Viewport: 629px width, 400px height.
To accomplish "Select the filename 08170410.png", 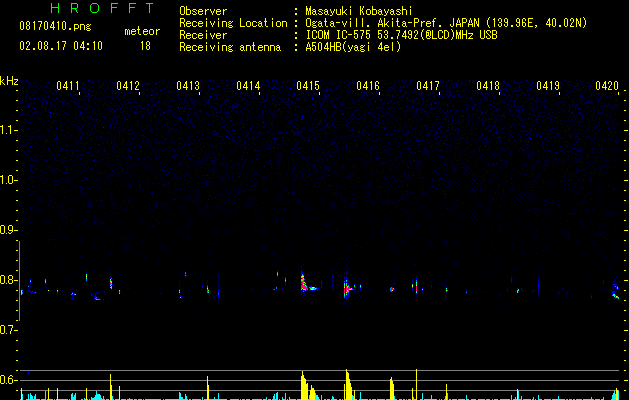I will [x=55, y=27].
